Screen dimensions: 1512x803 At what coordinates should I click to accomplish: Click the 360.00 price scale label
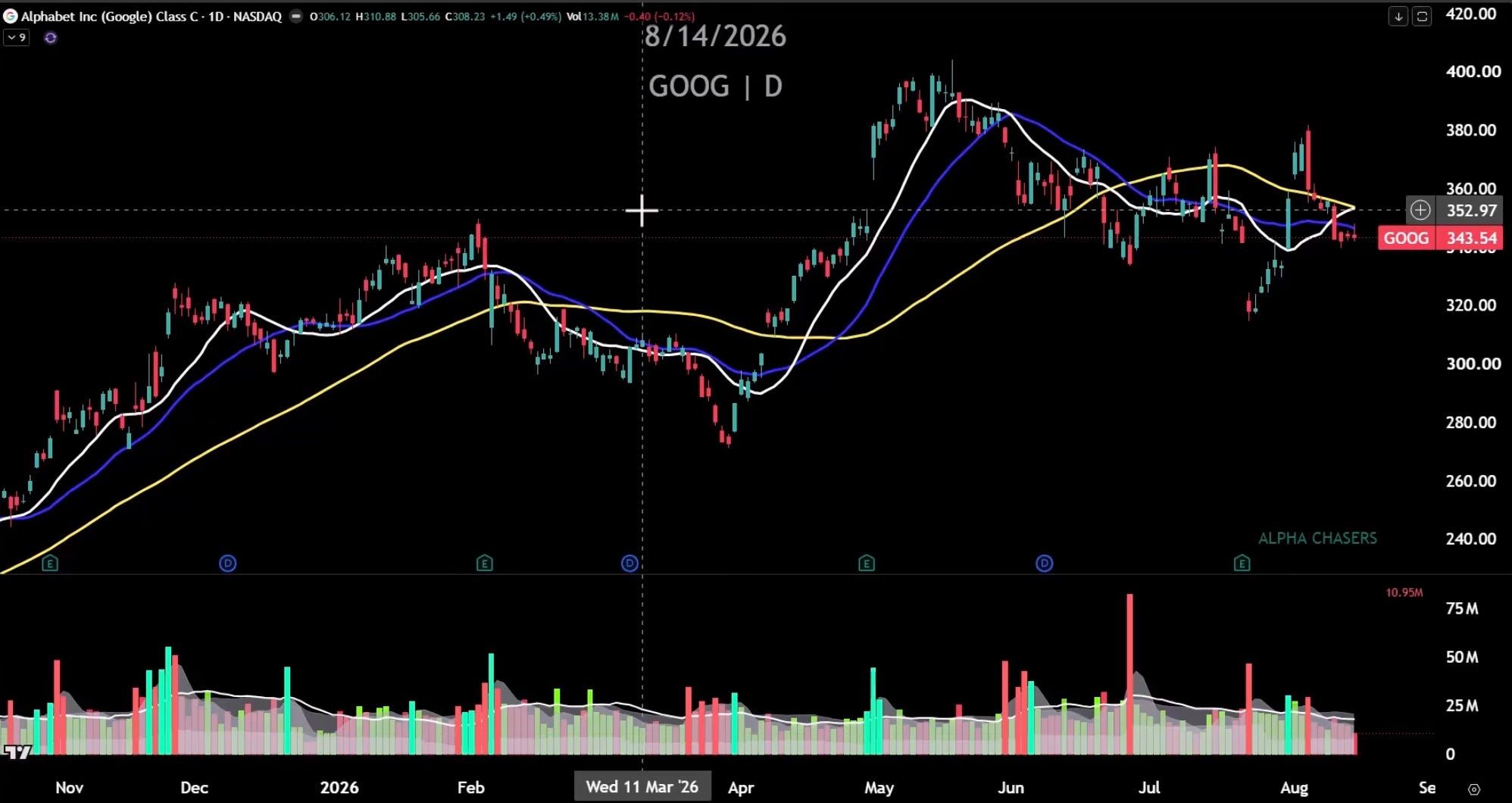pyautogui.click(x=1471, y=188)
